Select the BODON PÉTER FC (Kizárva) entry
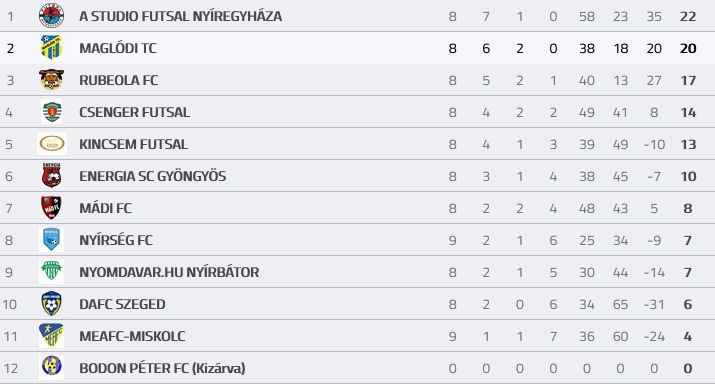Screen dimensions: 715x384 pyautogui.click(x=162, y=368)
